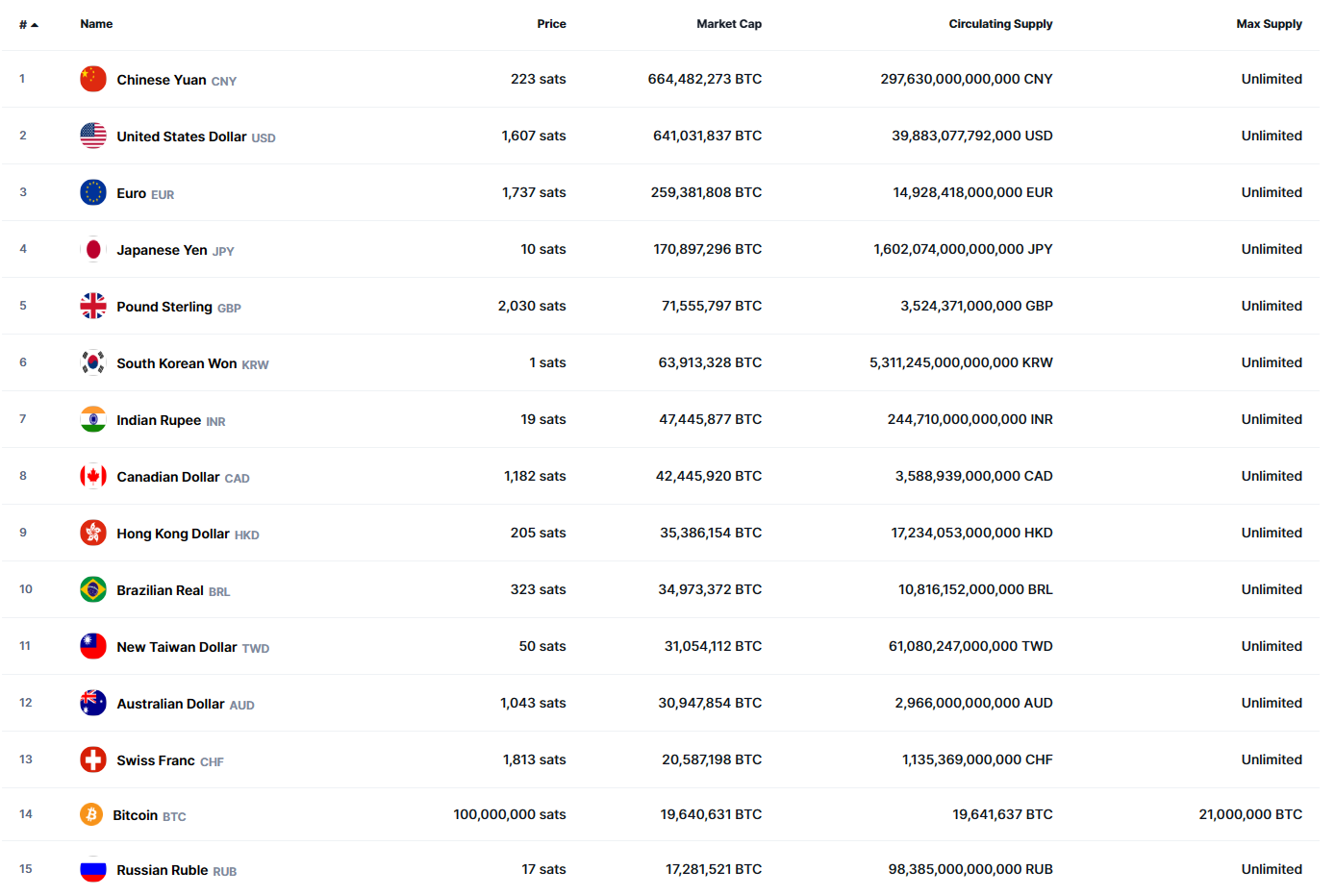Viewport: 1335px width, 896px height.
Task: Open the Indian Rupee link
Action: coord(159,420)
